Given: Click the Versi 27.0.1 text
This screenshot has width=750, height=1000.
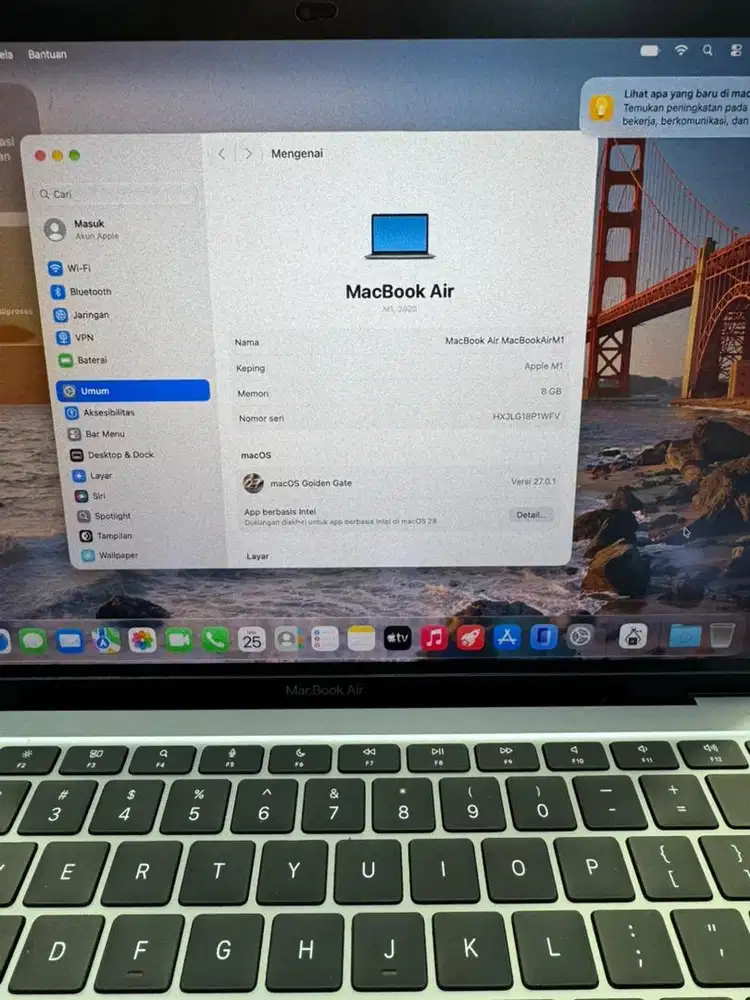Looking at the screenshot, I should tap(533, 482).
